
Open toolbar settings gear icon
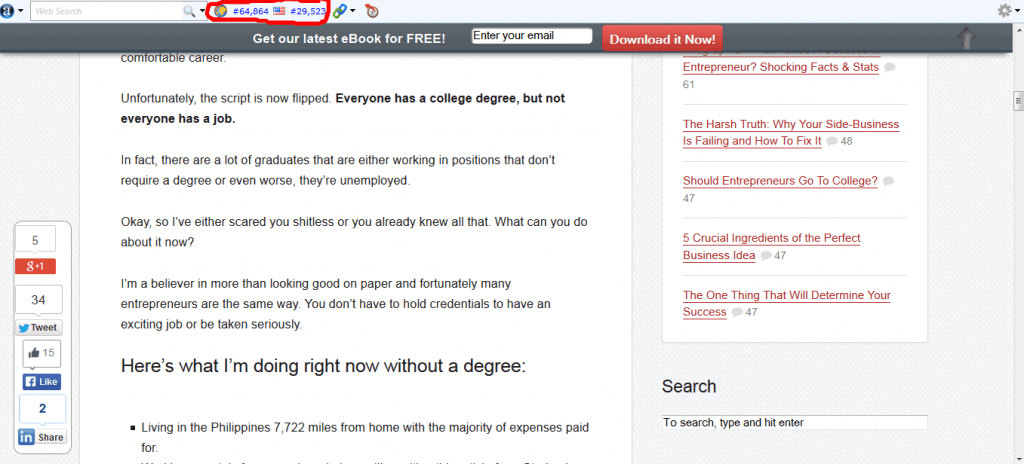[1004, 10]
